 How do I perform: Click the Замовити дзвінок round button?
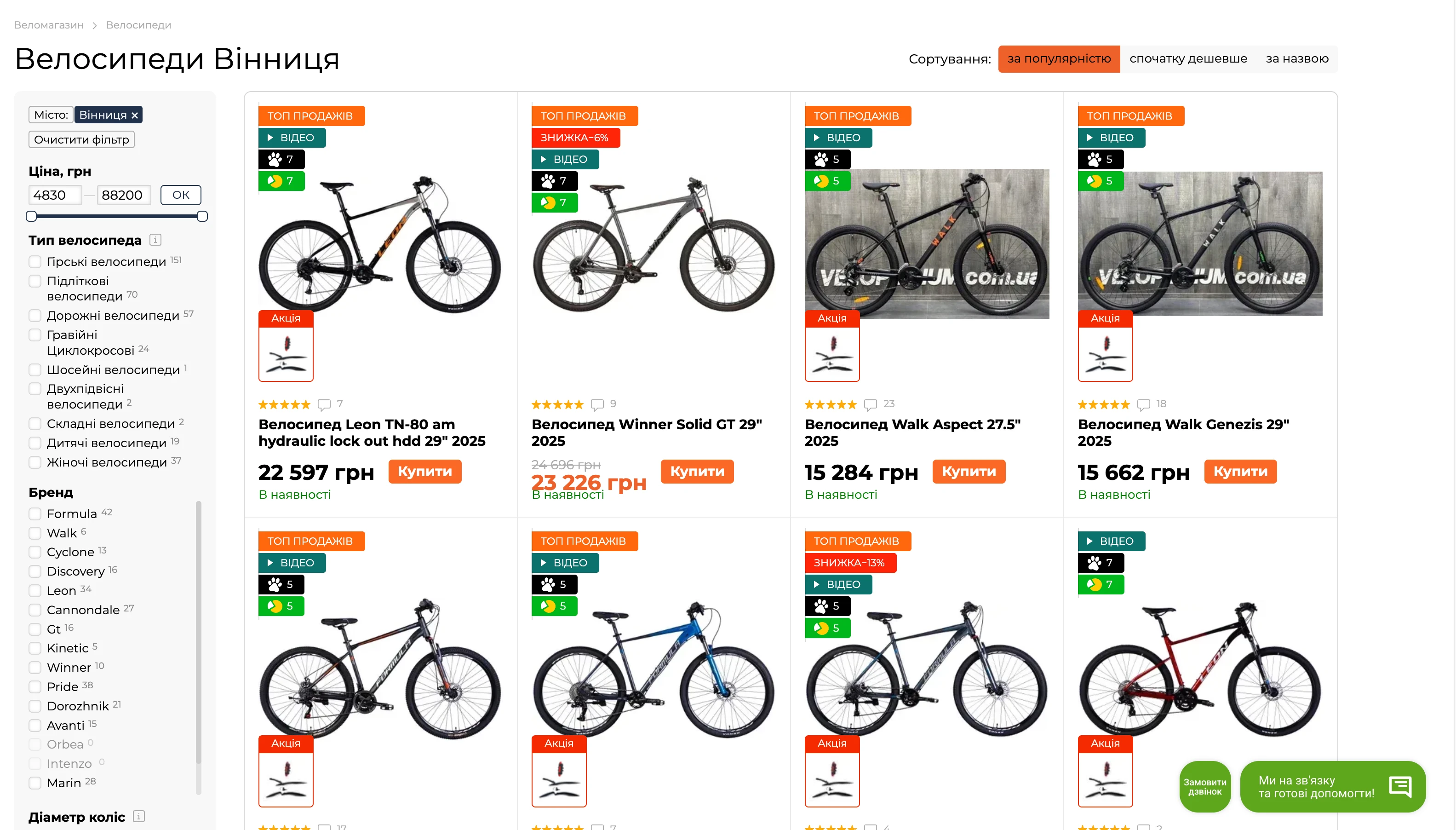click(x=1204, y=787)
